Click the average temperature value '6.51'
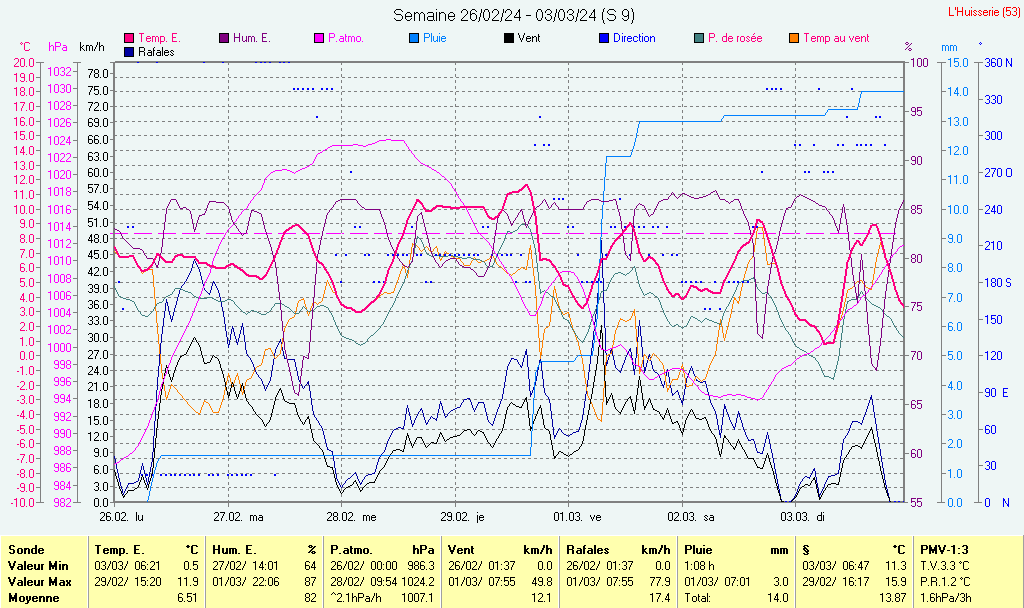The image size is (1024, 608). pos(187,598)
